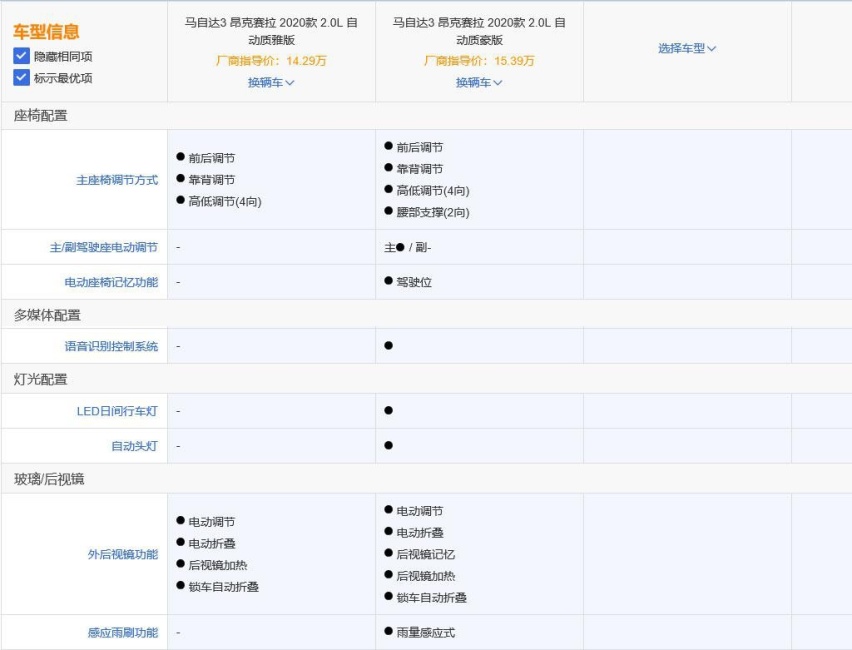Click 后视镜加热 in 质豪版 column
This screenshot has height=650, width=852.
(x=425, y=576)
